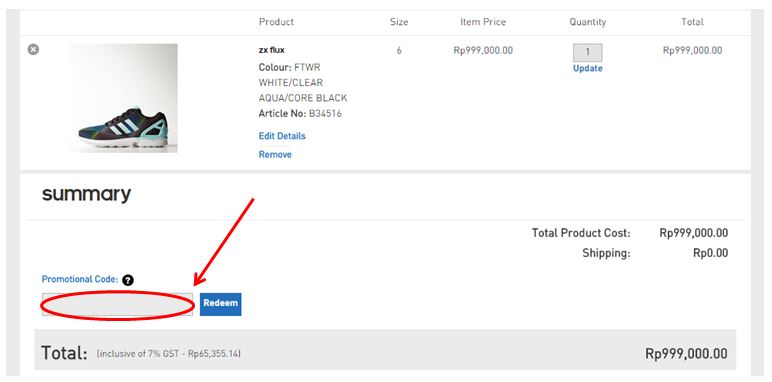Click the Quantity column header

(x=588, y=22)
